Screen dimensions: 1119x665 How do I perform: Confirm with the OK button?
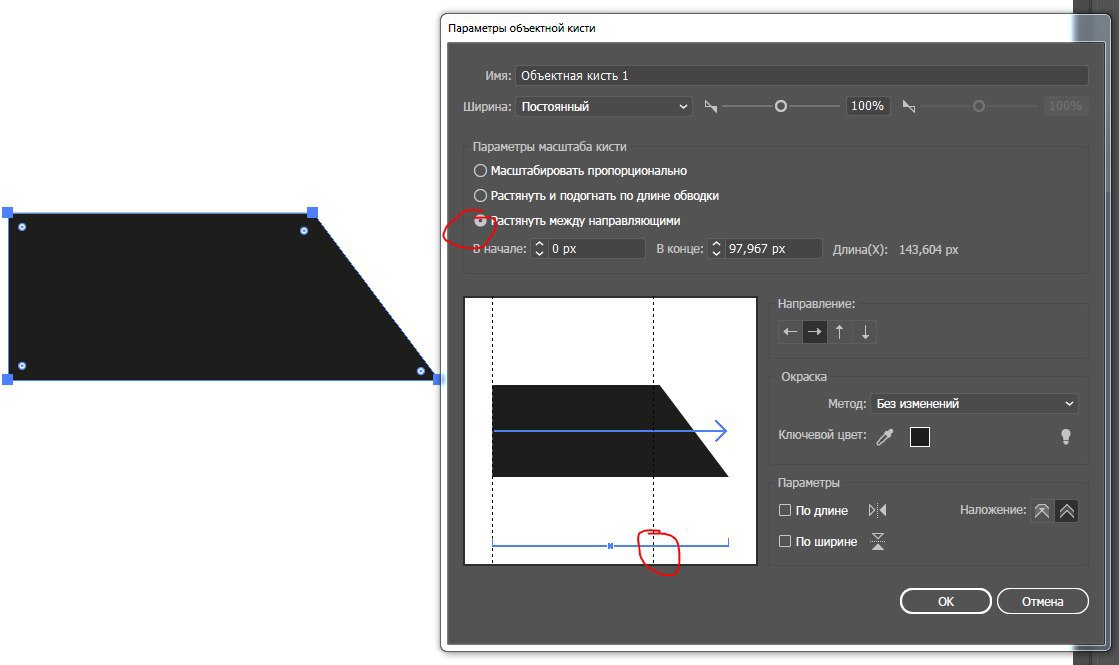point(946,601)
